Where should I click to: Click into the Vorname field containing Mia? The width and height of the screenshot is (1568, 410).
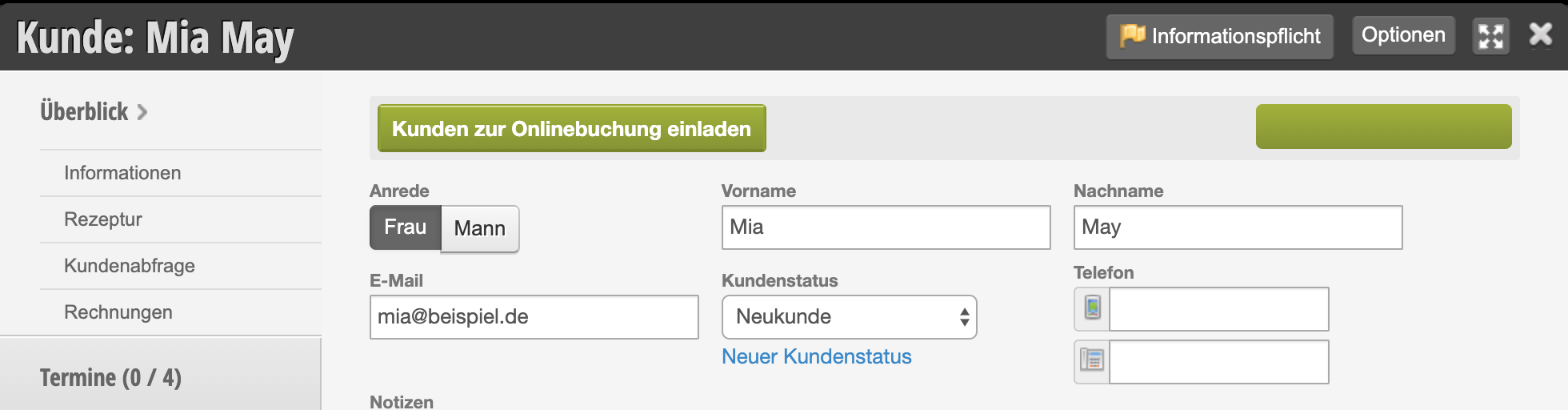(x=886, y=227)
